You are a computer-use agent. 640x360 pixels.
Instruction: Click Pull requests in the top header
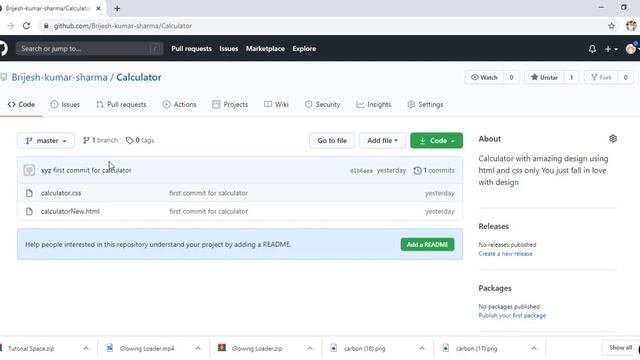191,49
